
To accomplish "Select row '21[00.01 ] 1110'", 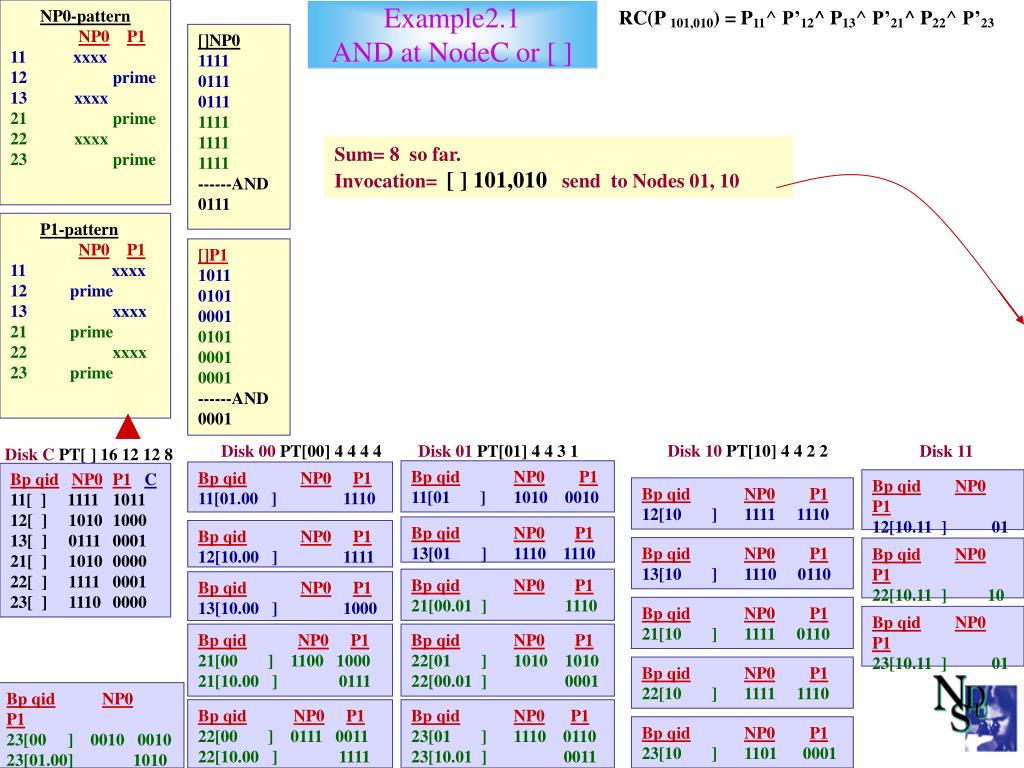I will coord(504,606).
